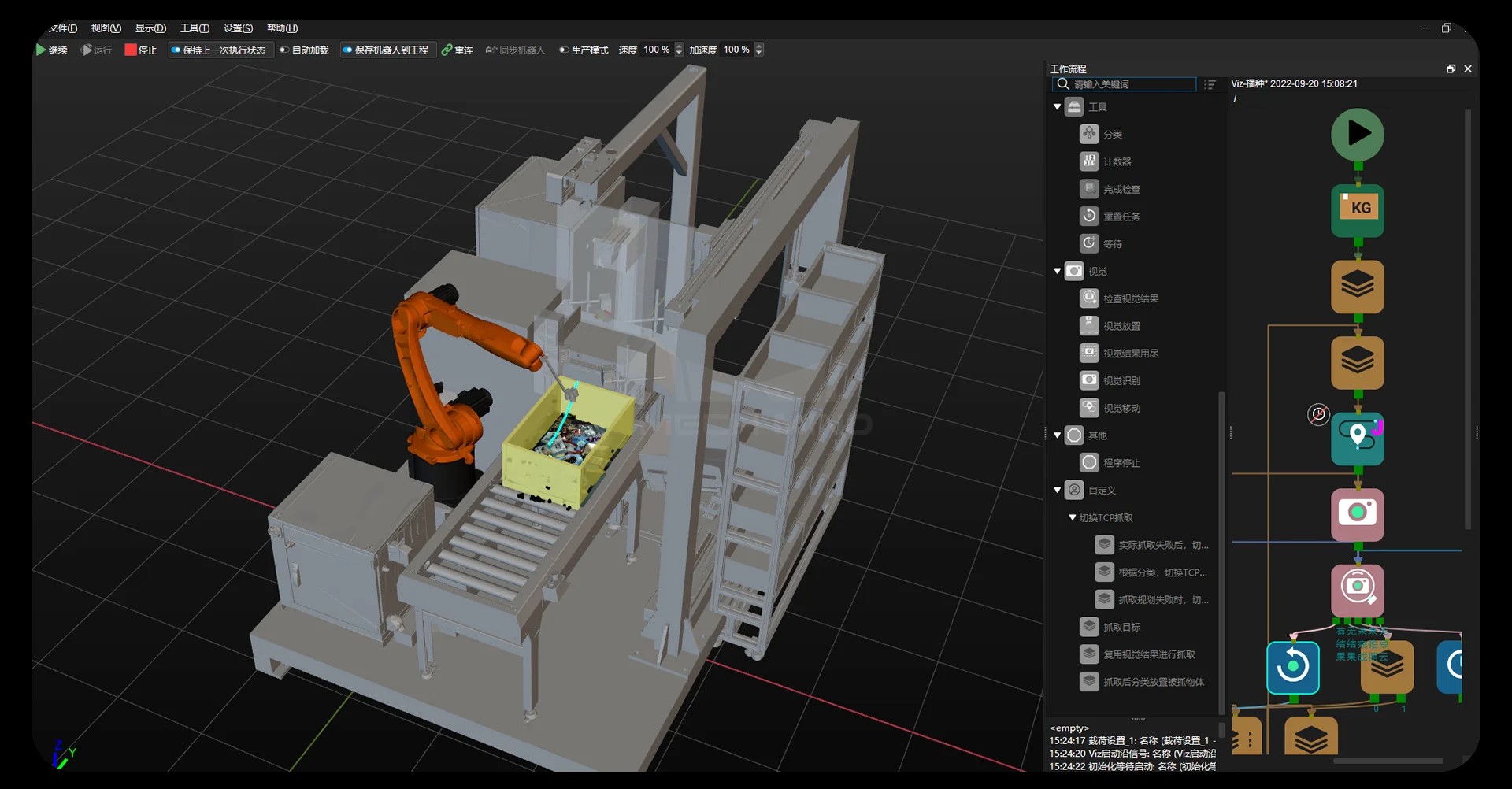Viewport: 1512px width, 789px height.
Task: Toggle 保持上一次执行状态 switch
Action: pyautogui.click(x=176, y=50)
